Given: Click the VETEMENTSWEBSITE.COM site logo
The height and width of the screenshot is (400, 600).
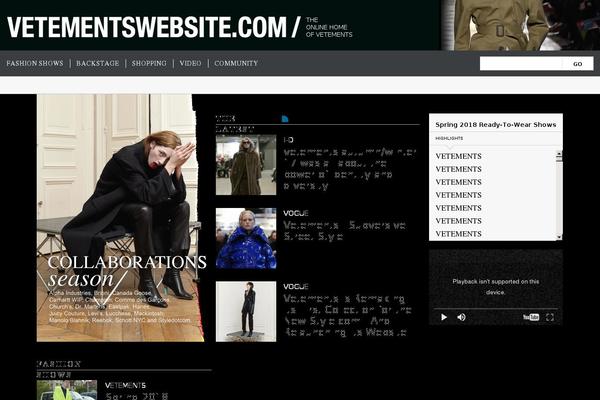Looking at the screenshot, I should coord(147,27).
